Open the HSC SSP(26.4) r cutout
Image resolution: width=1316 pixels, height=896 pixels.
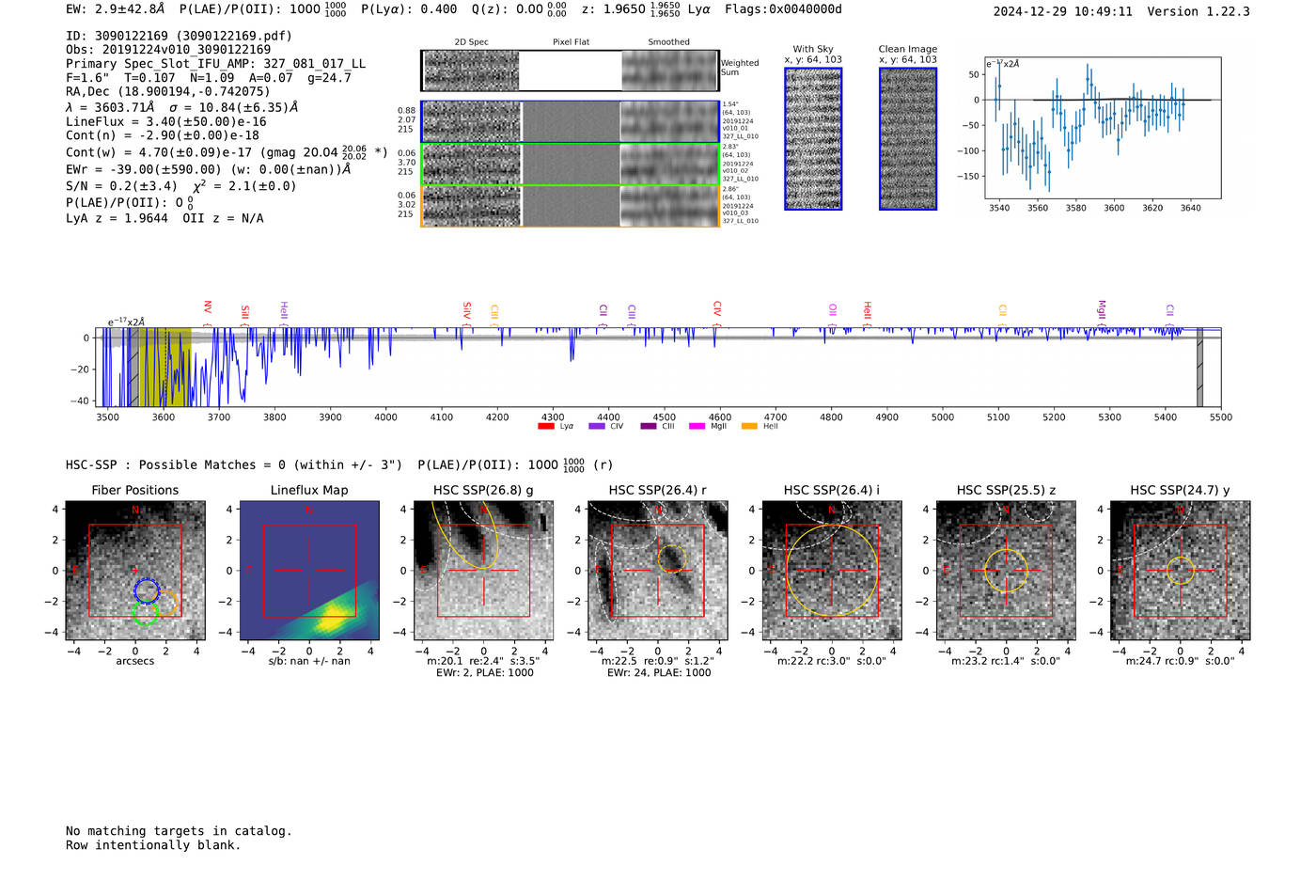tap(658, 570)
